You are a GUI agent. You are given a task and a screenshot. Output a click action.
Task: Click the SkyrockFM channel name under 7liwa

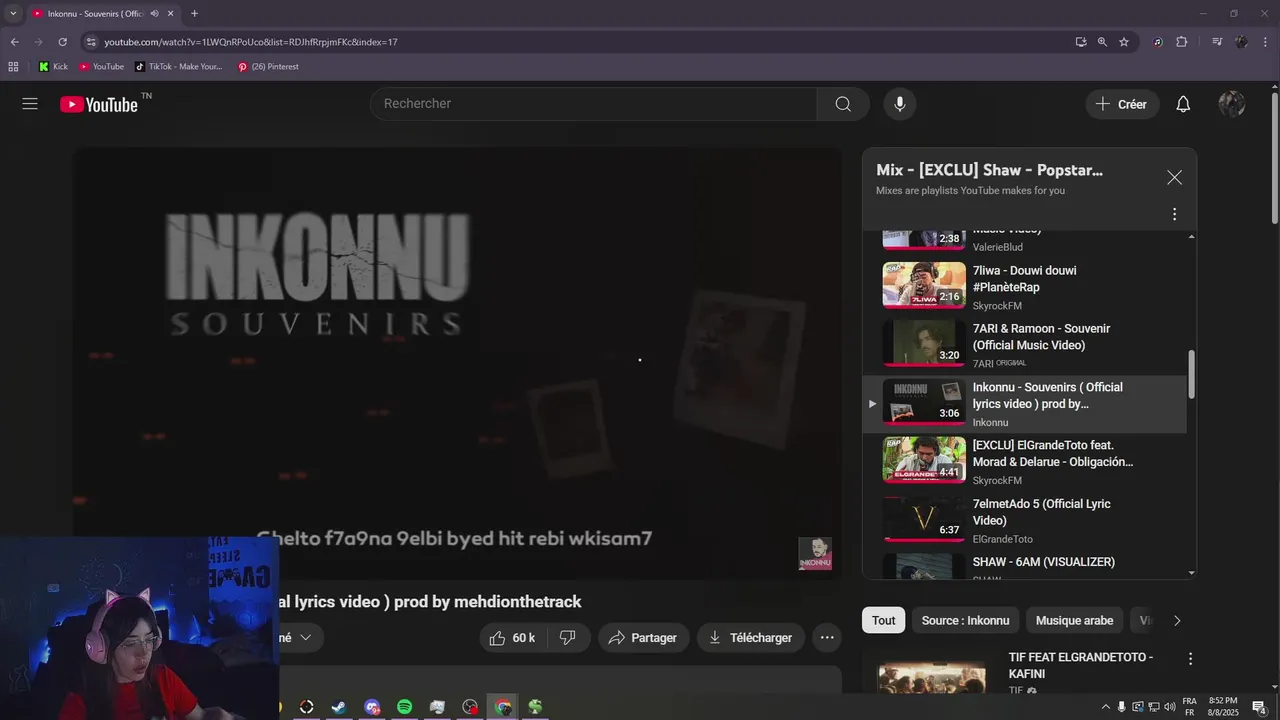tap(997, 305)
